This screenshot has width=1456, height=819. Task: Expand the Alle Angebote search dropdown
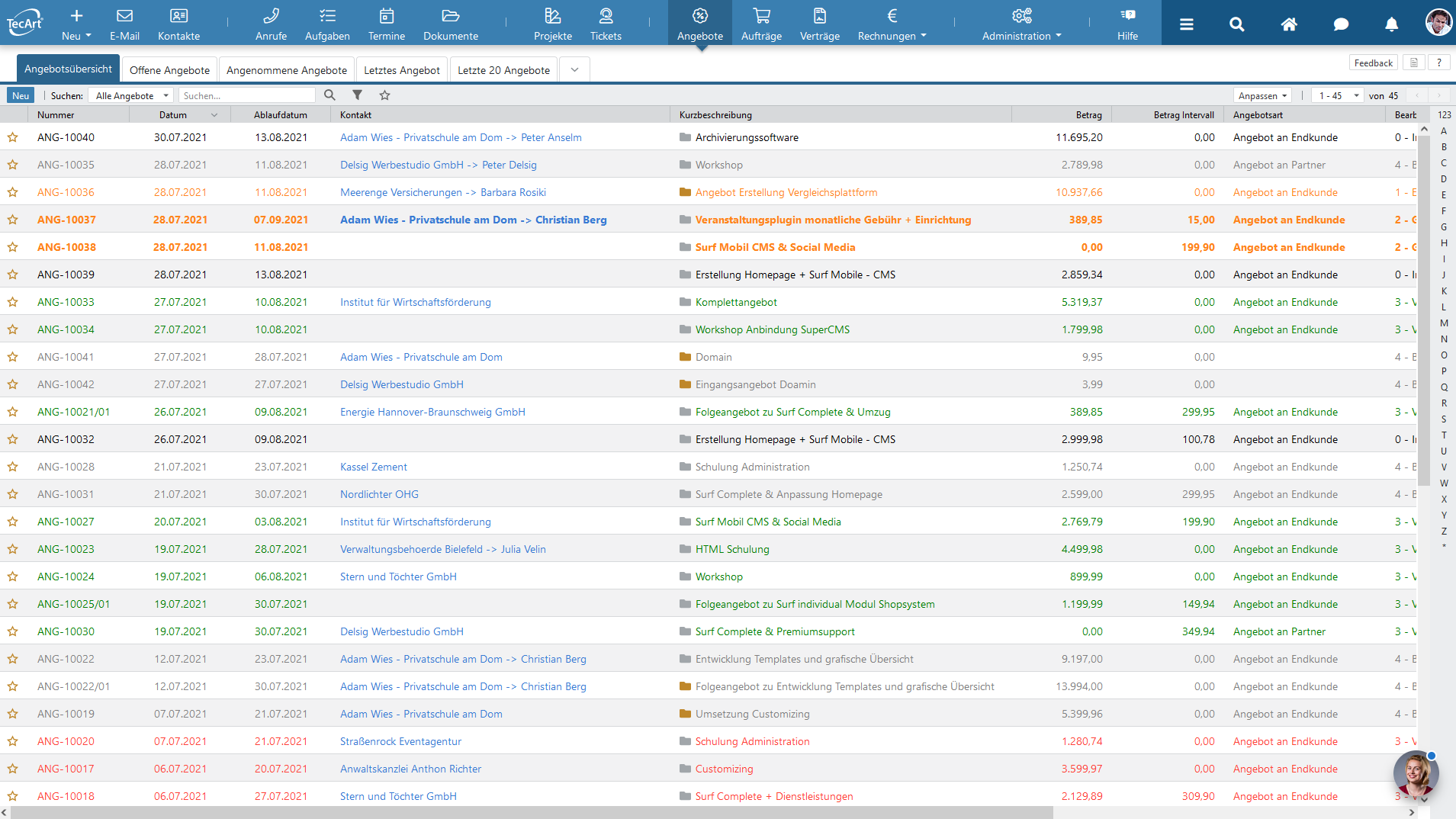(x=131, y=96)
